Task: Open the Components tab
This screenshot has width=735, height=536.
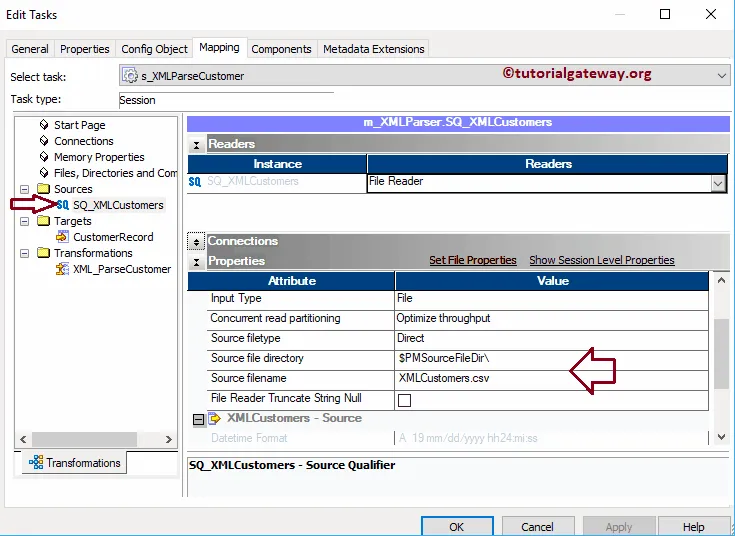Action: pyautogui.click(x=281, y=49)
